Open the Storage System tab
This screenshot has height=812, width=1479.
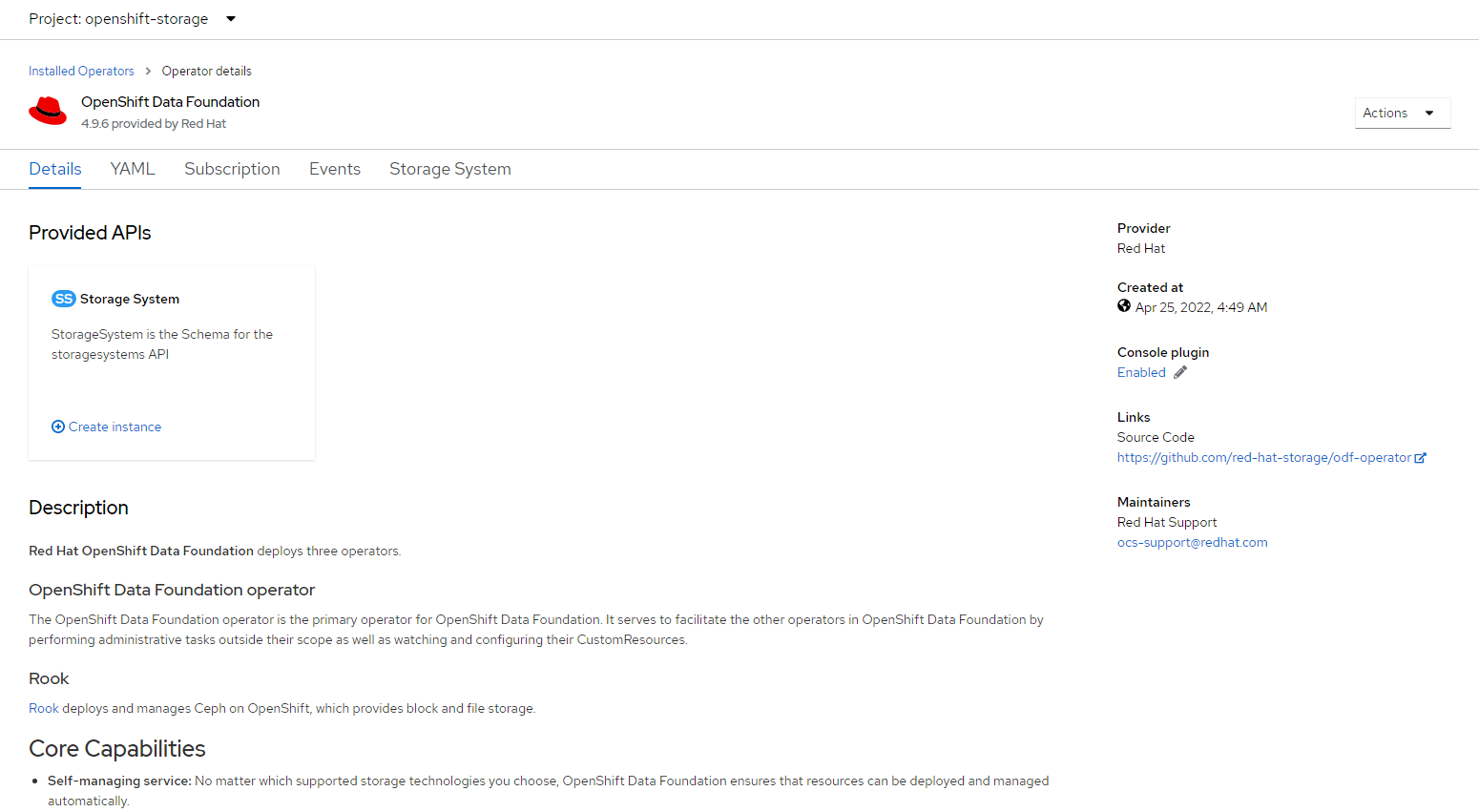(450, 169)
